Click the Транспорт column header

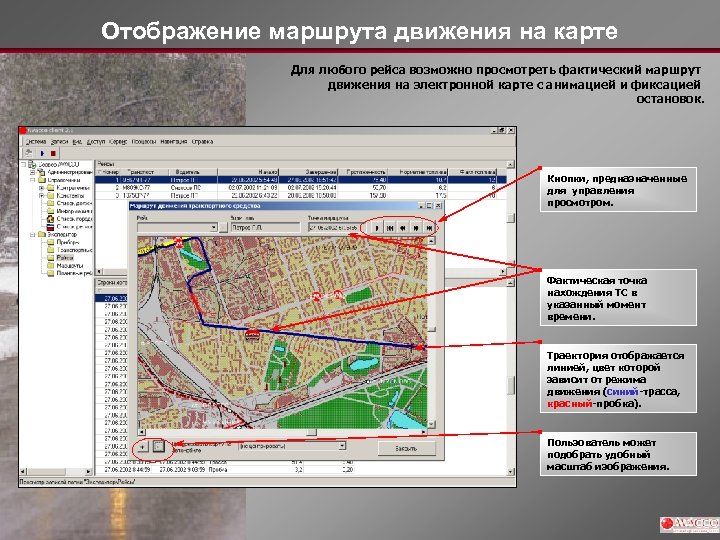click(144, 172)
